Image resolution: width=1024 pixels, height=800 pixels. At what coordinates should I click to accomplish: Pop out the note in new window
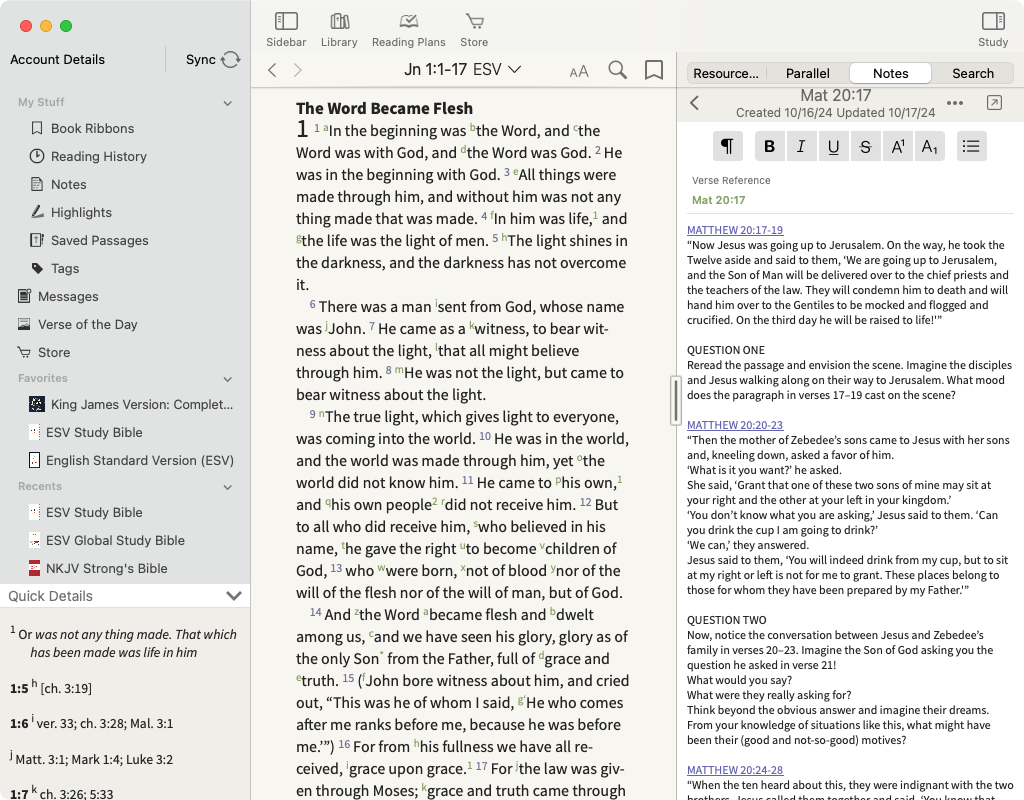(x=994, y=103)
